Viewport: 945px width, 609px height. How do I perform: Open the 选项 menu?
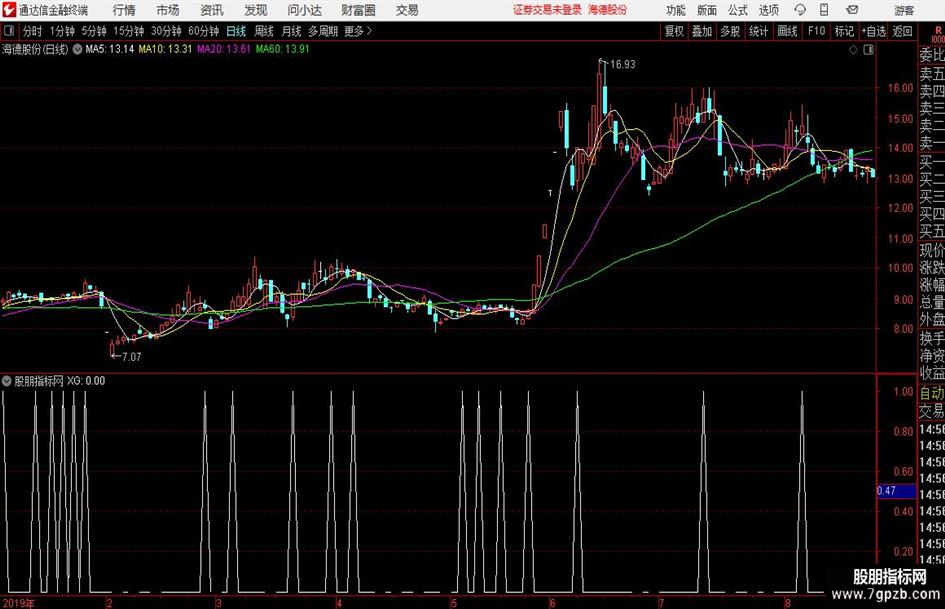click(x=768, y=10)
